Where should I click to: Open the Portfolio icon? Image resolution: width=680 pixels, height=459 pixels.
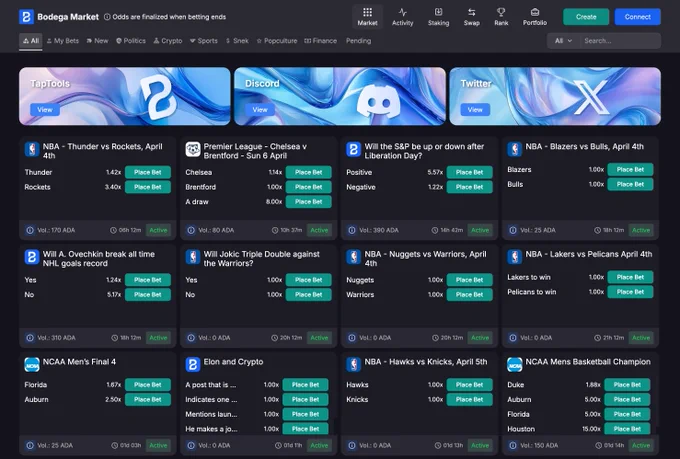pos(535,12)
